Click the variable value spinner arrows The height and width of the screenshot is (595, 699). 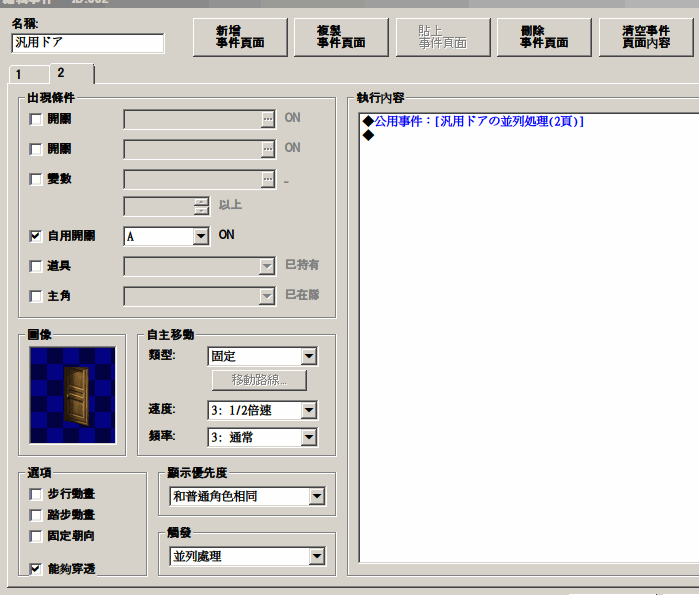[201, 207]
